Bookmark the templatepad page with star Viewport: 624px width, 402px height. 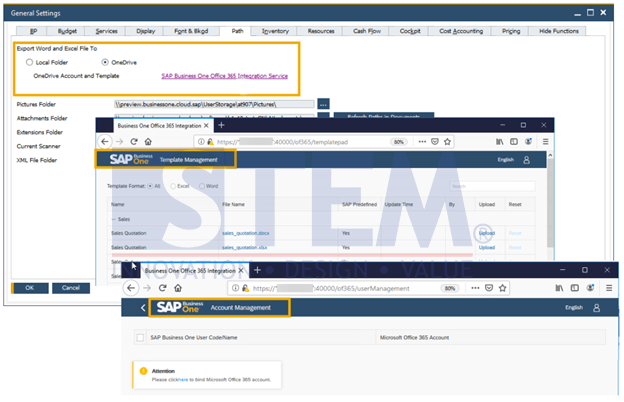click(x=447, y=142)
